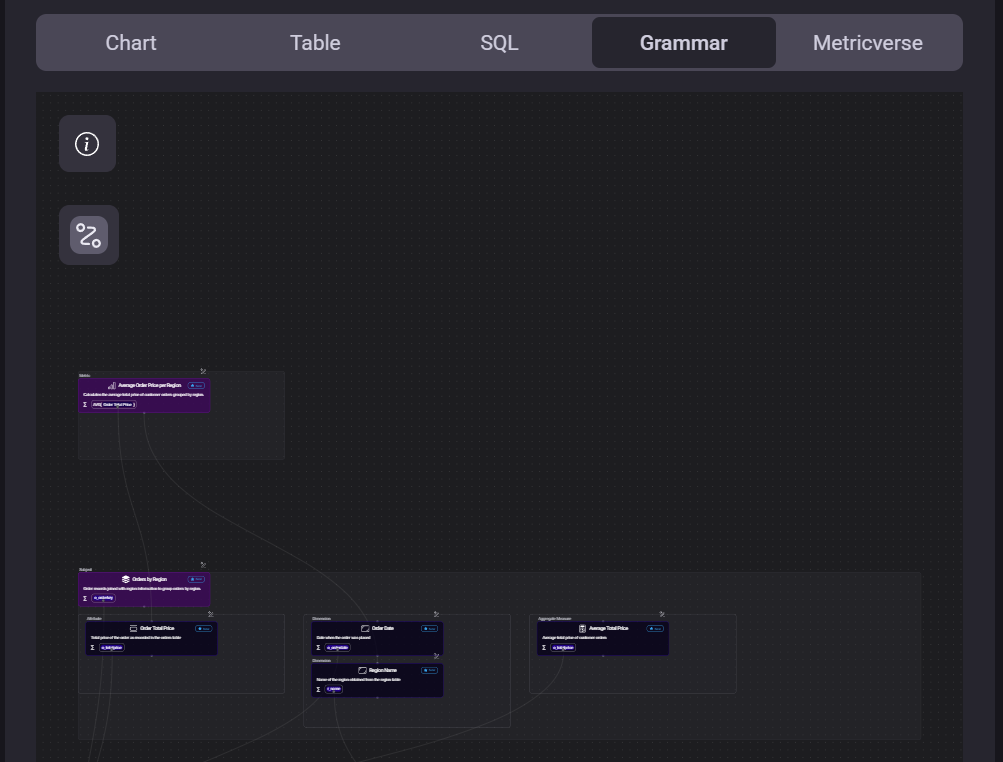
Task: Click the wand icon above Aggregate Measure group
Action: 662,614
